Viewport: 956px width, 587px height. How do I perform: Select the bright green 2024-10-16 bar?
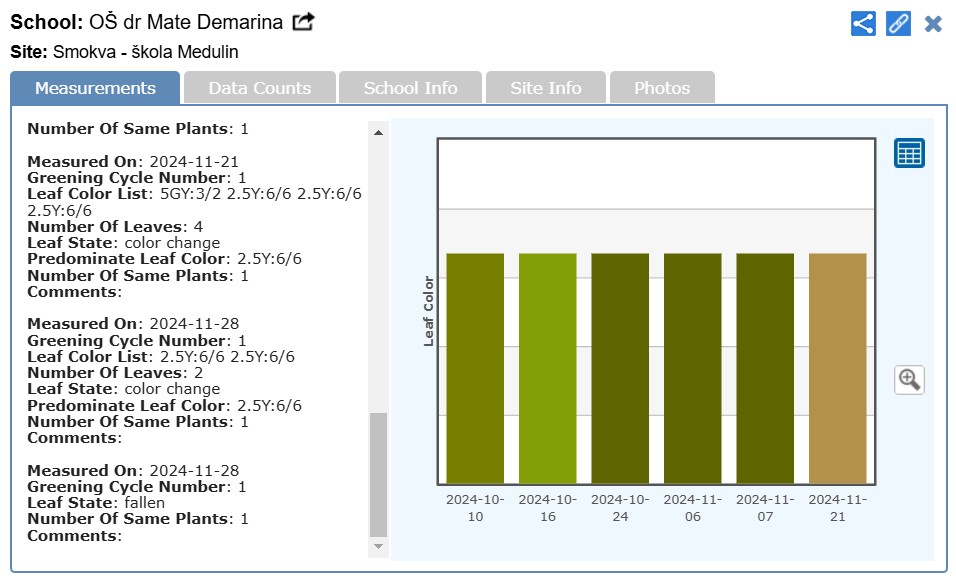[548, 368]
